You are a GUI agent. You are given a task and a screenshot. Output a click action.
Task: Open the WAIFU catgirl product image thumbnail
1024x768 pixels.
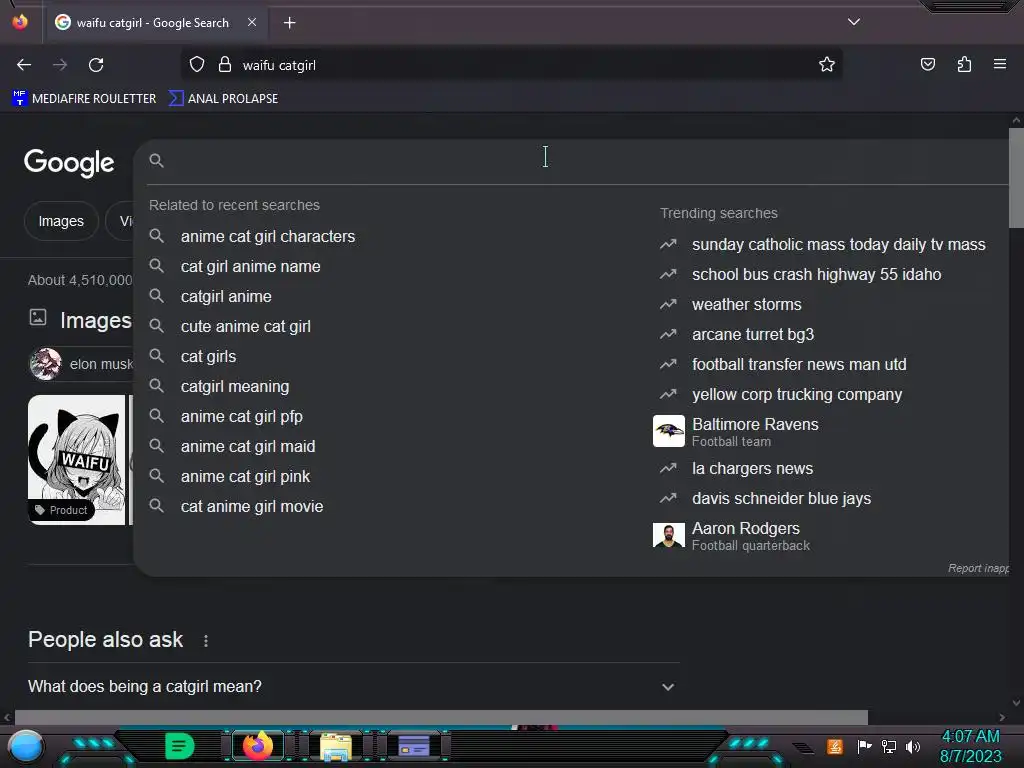(76, 460)
